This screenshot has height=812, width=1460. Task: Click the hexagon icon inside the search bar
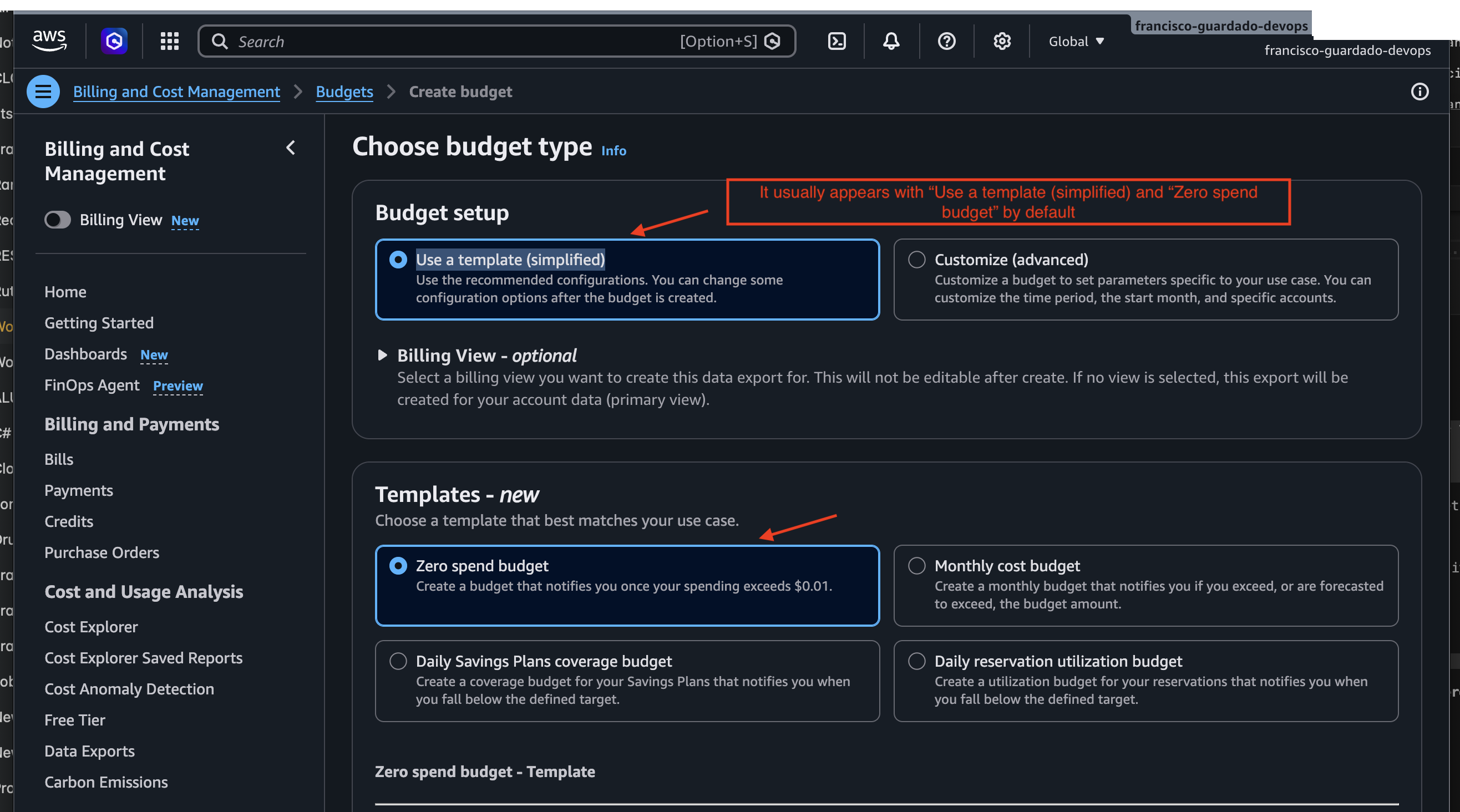[773, 42]
